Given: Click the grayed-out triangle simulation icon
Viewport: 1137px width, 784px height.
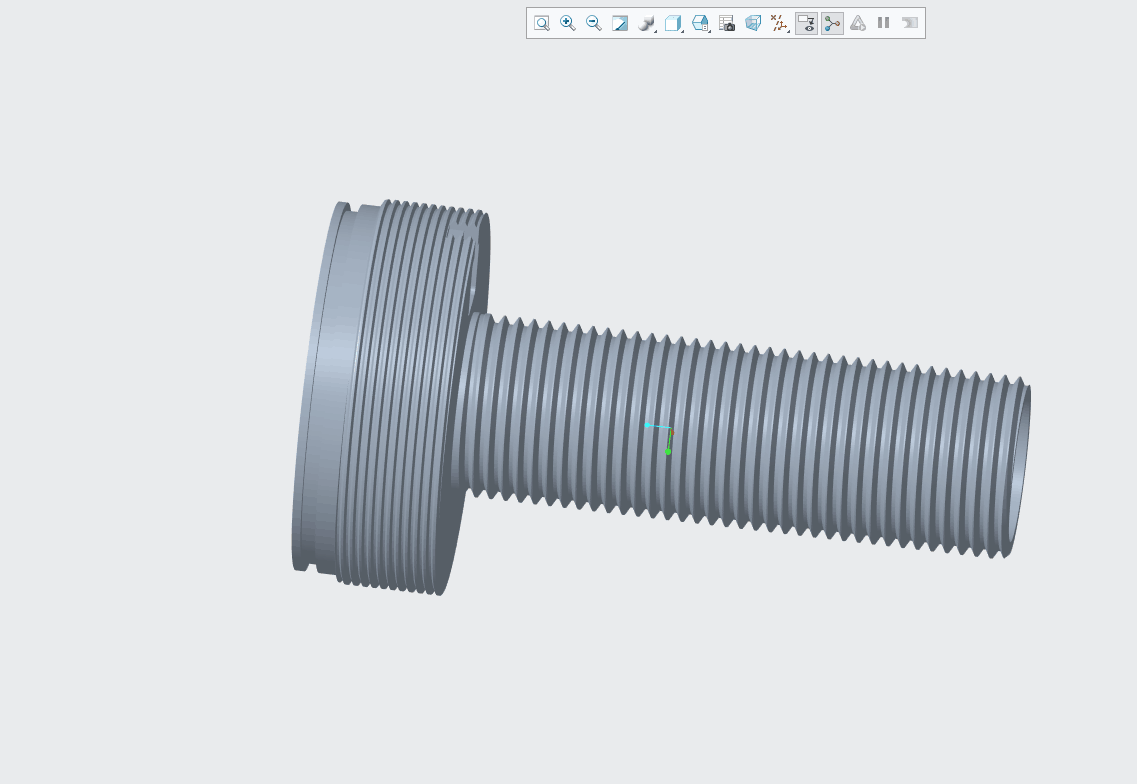Looking at the screenshot, I should coord(858,23).
